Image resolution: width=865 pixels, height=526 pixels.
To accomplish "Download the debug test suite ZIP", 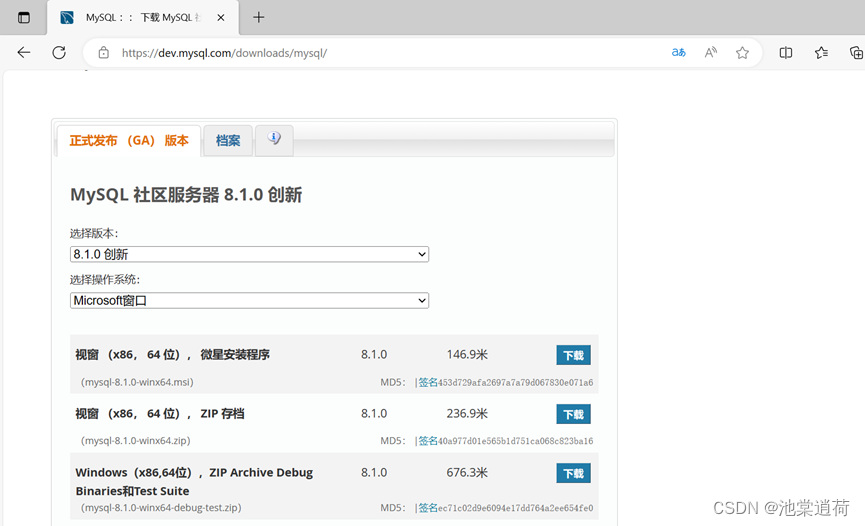I will pos(573,474).
